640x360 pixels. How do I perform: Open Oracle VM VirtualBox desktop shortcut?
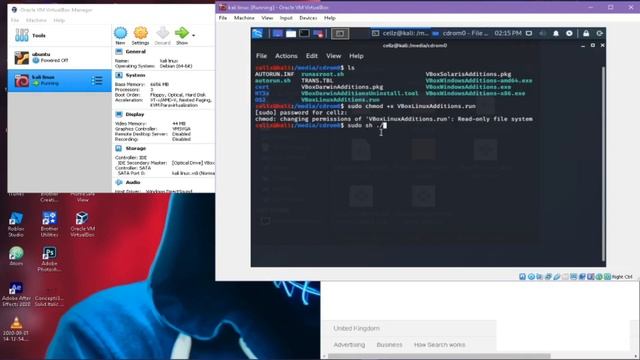(82, 224)
